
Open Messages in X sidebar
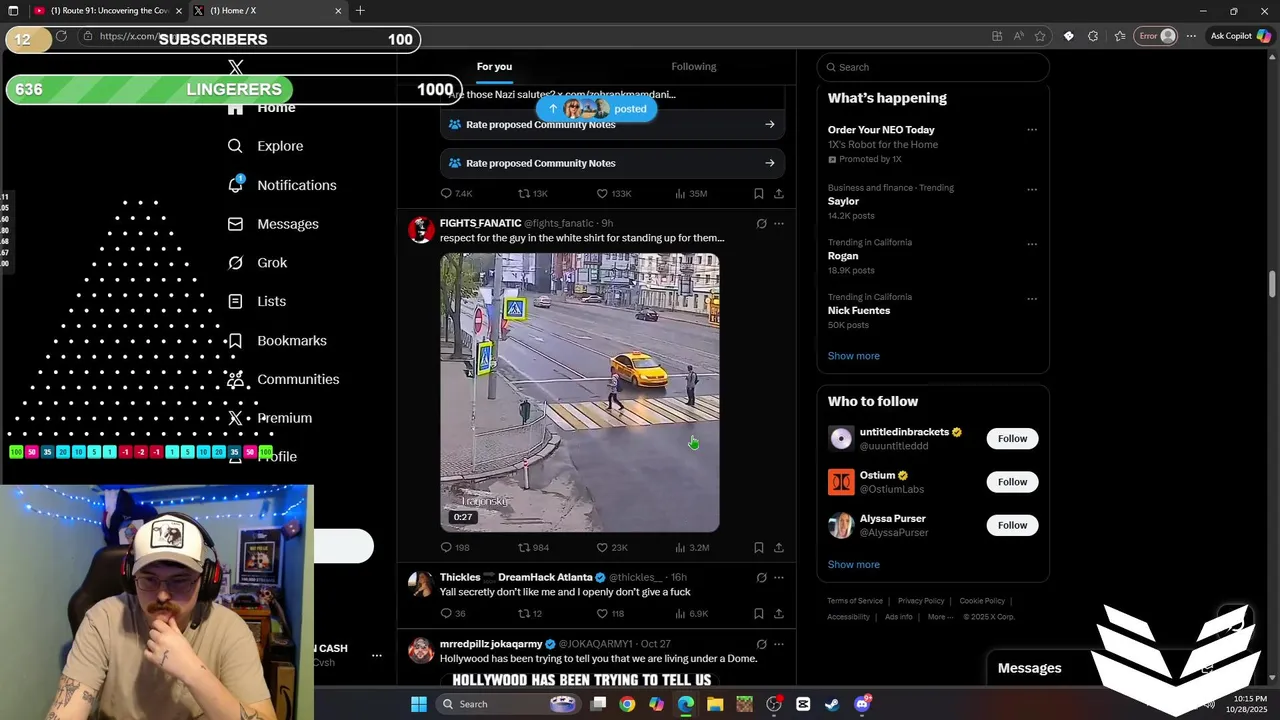(273, 224)
